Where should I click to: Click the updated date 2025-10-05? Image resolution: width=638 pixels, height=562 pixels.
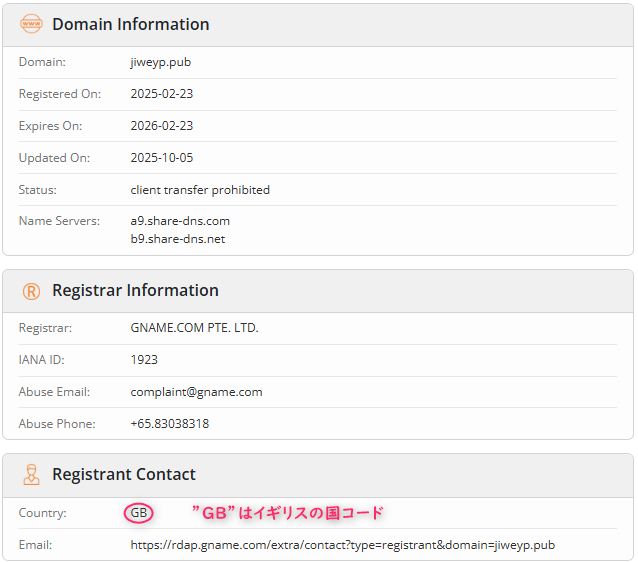click(162, 158)
